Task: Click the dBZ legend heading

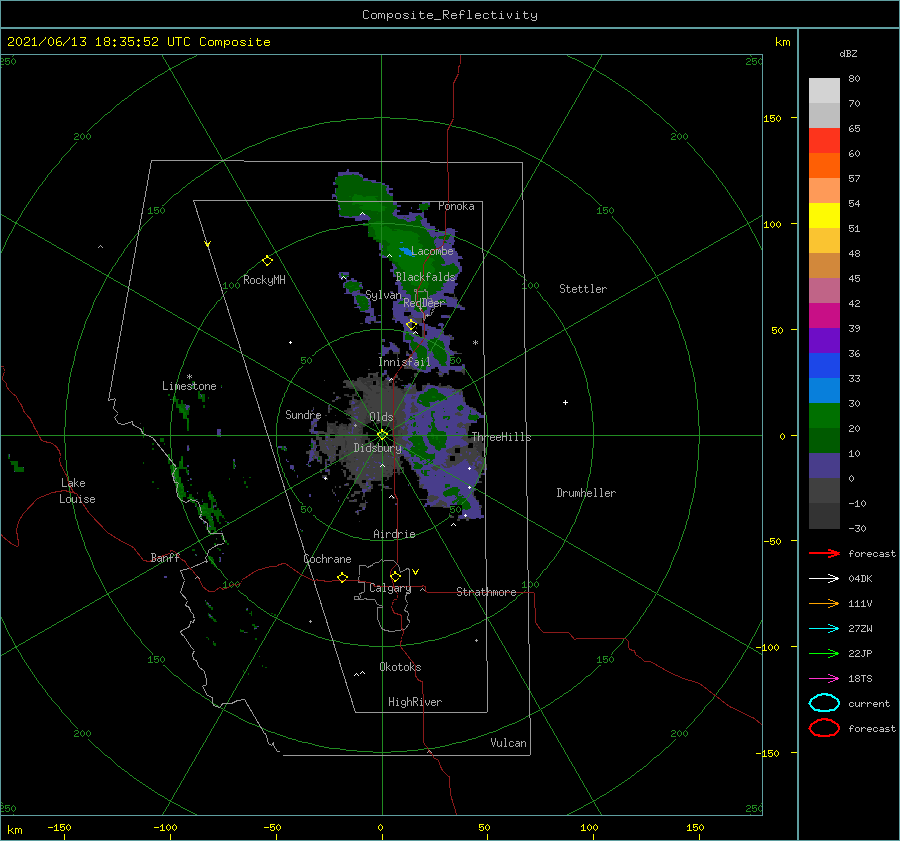Action: pos(848,53)
